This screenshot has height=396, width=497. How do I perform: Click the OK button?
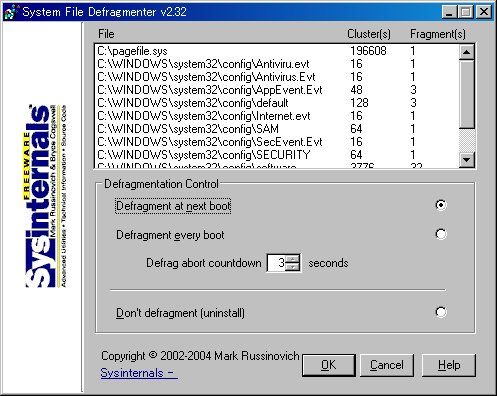[329, 365]
